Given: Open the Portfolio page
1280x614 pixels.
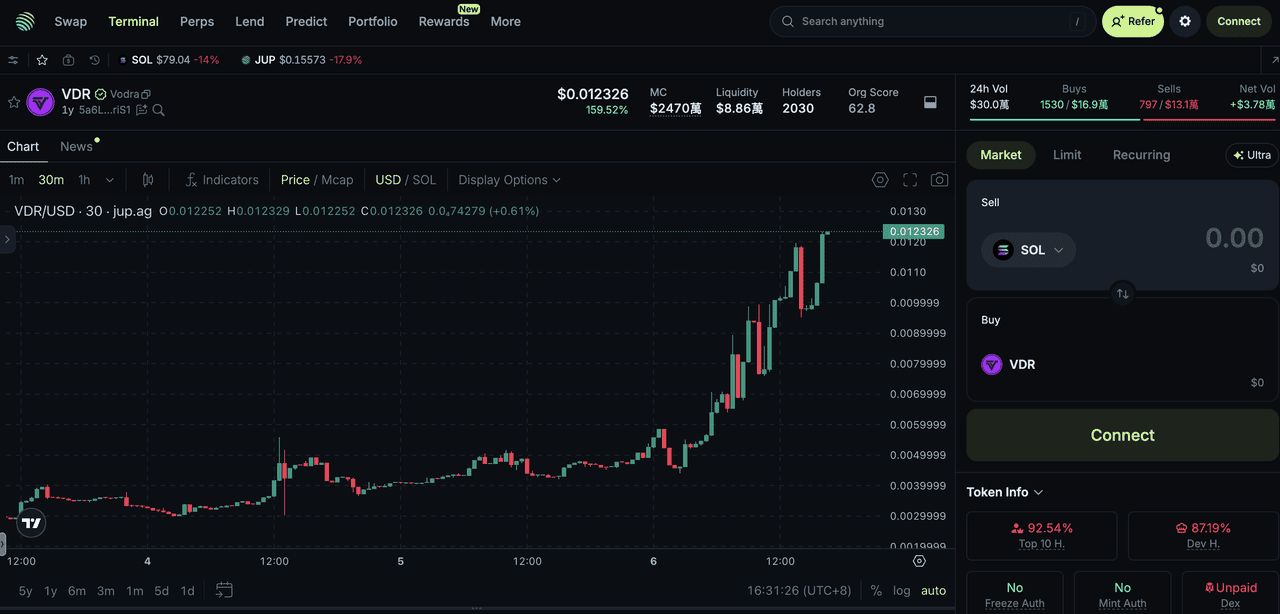Looking at the screenshot, I should click(x=373, y=21).
